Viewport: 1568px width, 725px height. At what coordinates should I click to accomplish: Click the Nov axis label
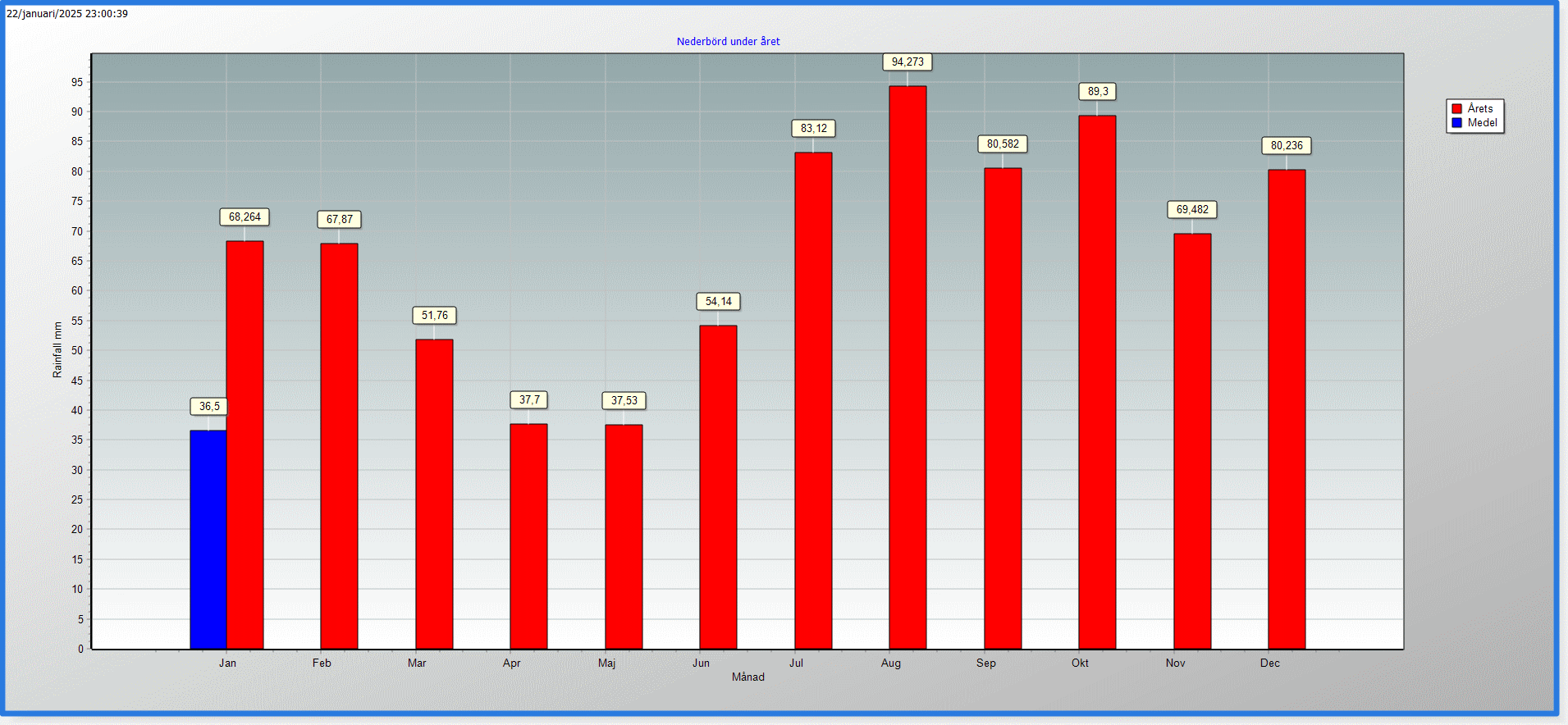pos(1175,663)
